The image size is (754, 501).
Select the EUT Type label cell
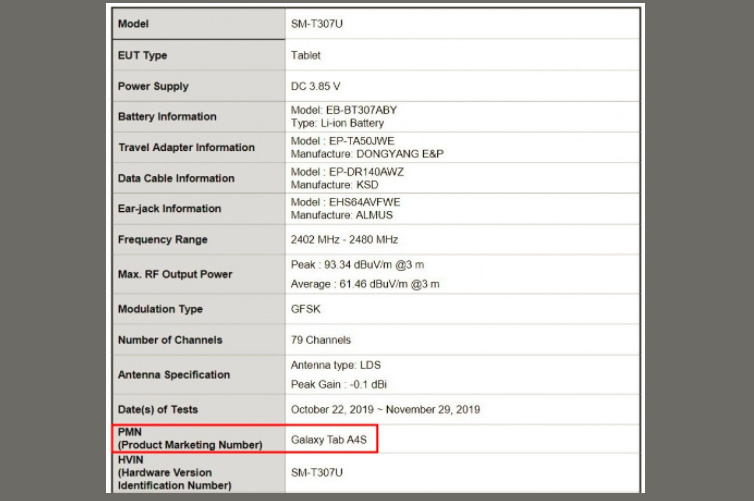tap(142, 55)
